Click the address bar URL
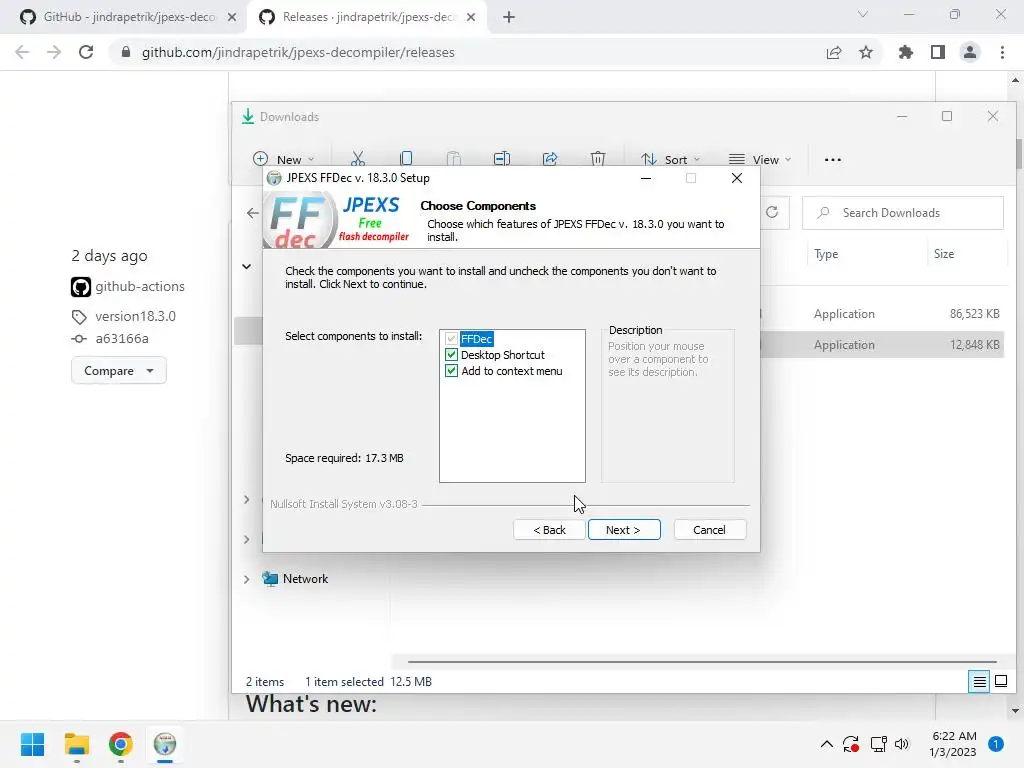The width and height of the screenshot is (1024, 768). pyautogui.click(x=298, y=52)
